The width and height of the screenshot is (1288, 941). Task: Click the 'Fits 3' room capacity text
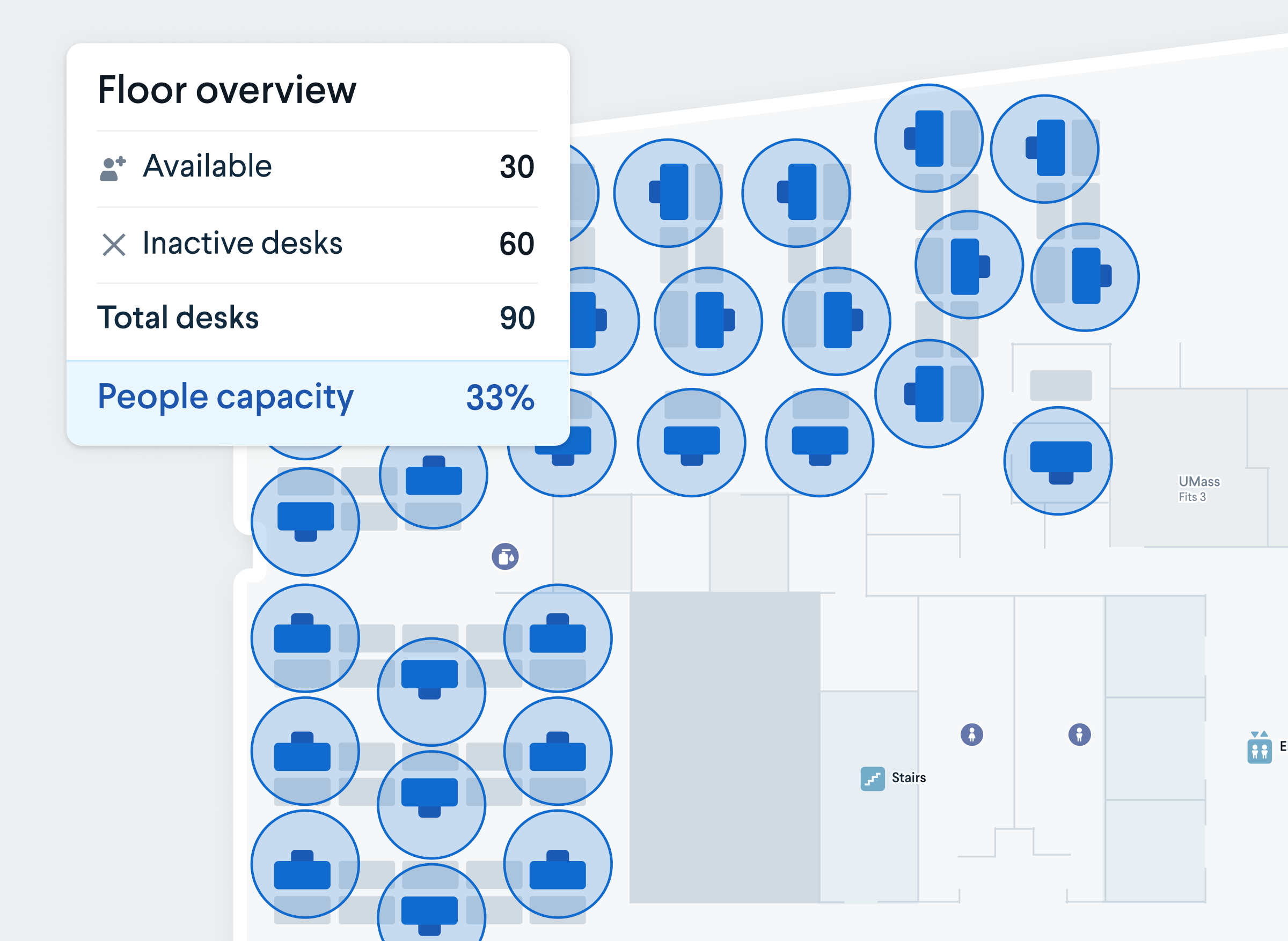(1192, 497)
